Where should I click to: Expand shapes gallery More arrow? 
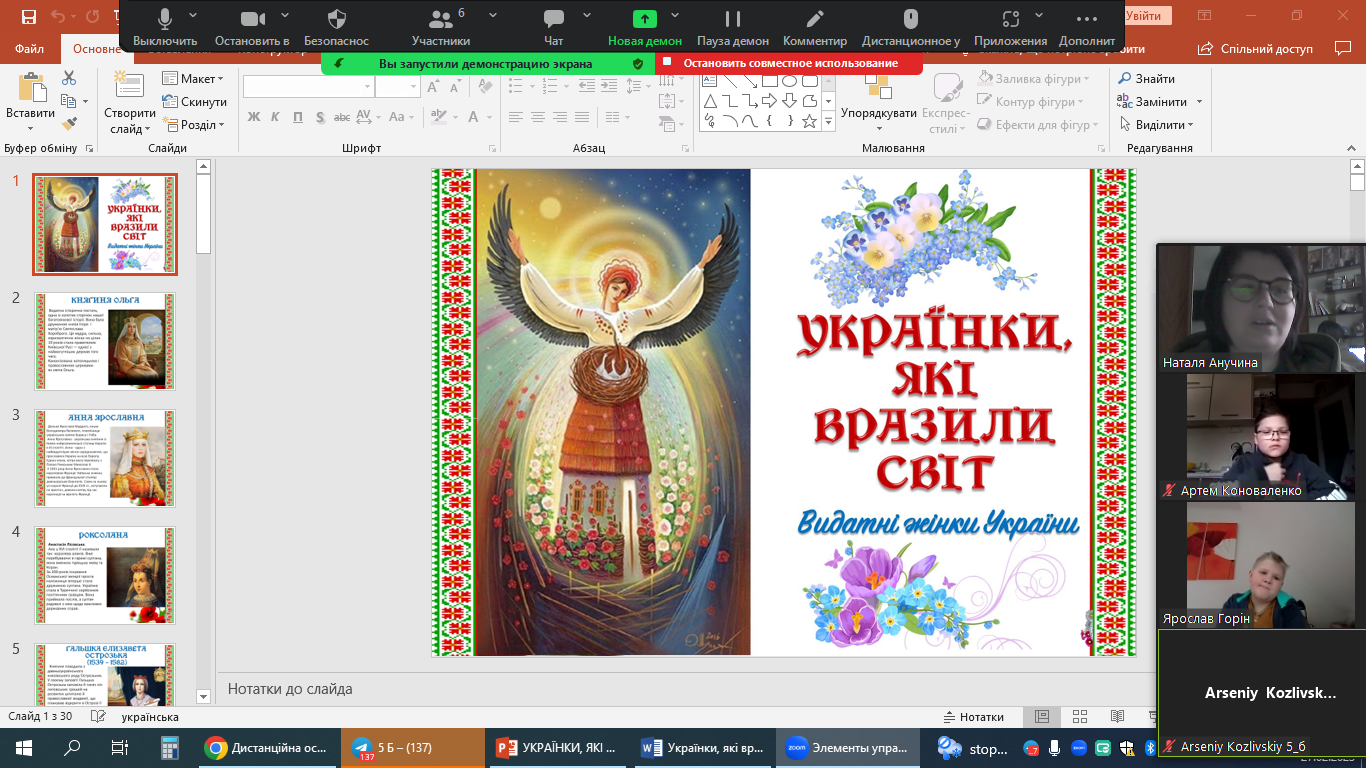(828, 121)
